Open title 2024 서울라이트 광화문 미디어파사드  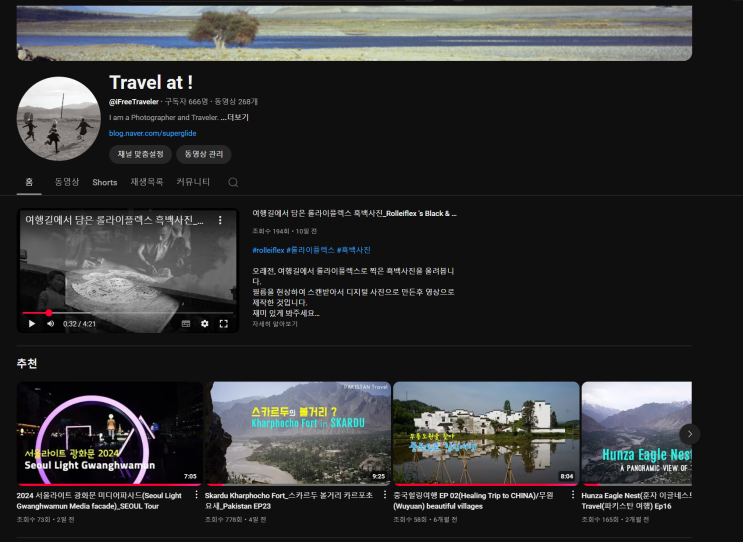click(99, 501)
